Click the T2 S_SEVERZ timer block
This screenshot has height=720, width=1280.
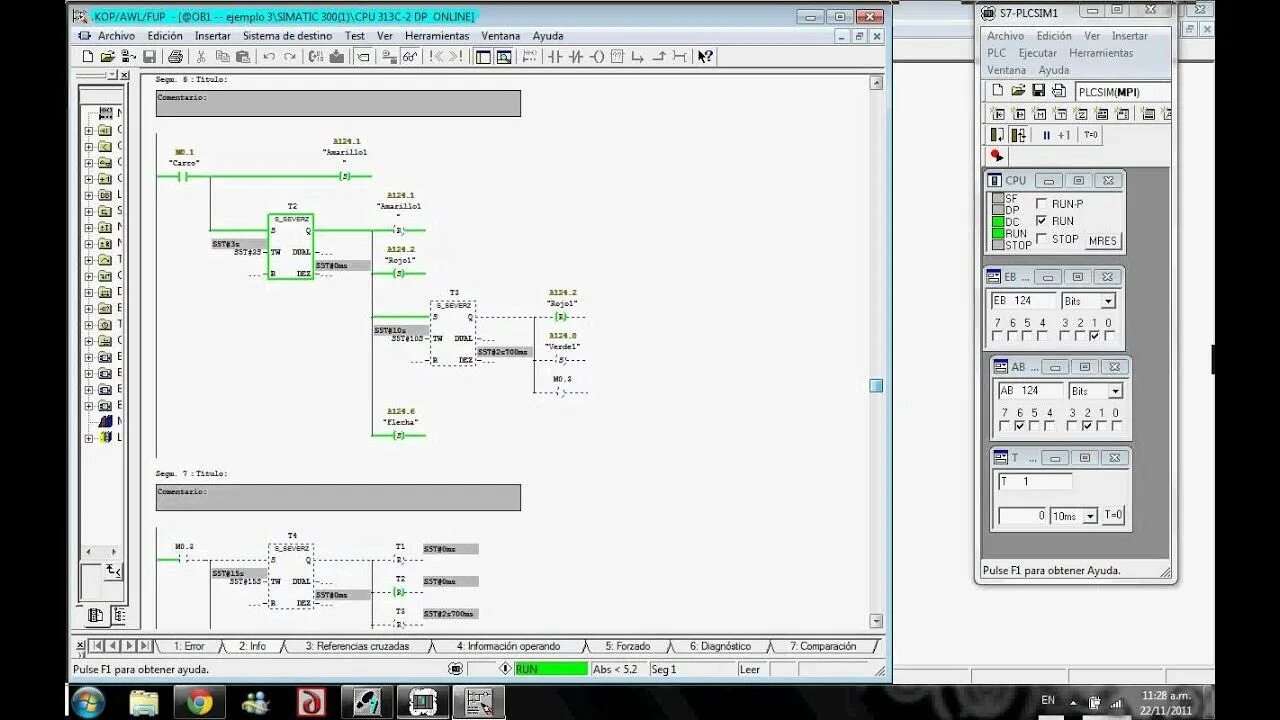291,246
